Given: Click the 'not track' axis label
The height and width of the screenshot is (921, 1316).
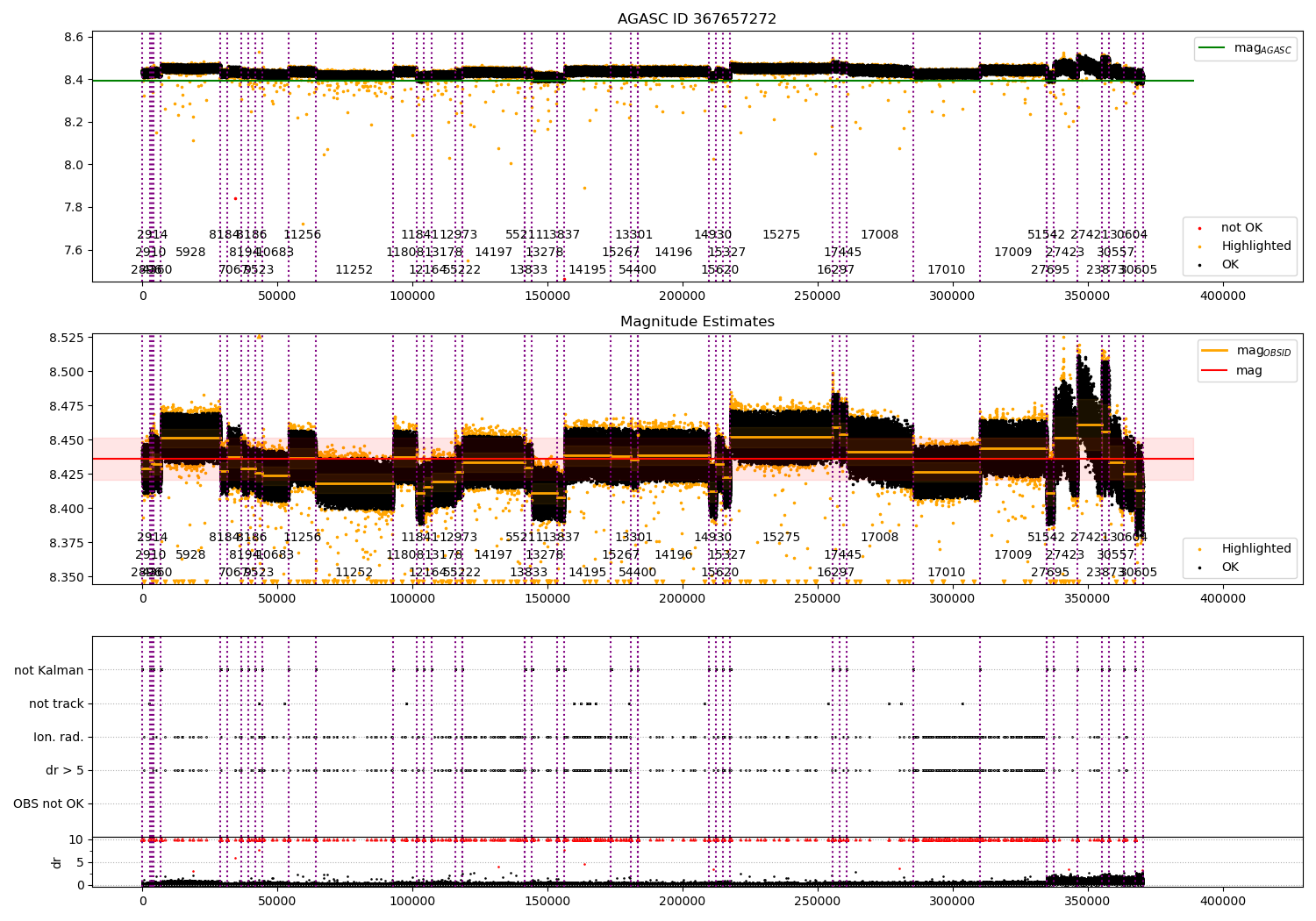Looking at the screenshot, I should click(56, 704).
